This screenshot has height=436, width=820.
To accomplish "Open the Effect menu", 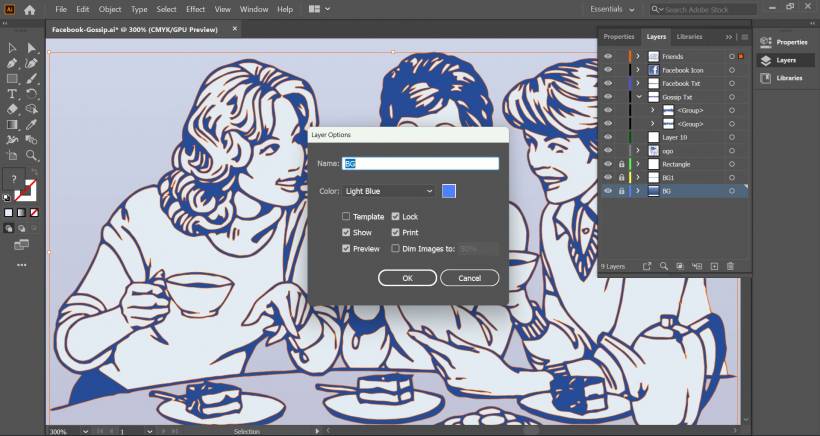I will (x=194, y=9).
